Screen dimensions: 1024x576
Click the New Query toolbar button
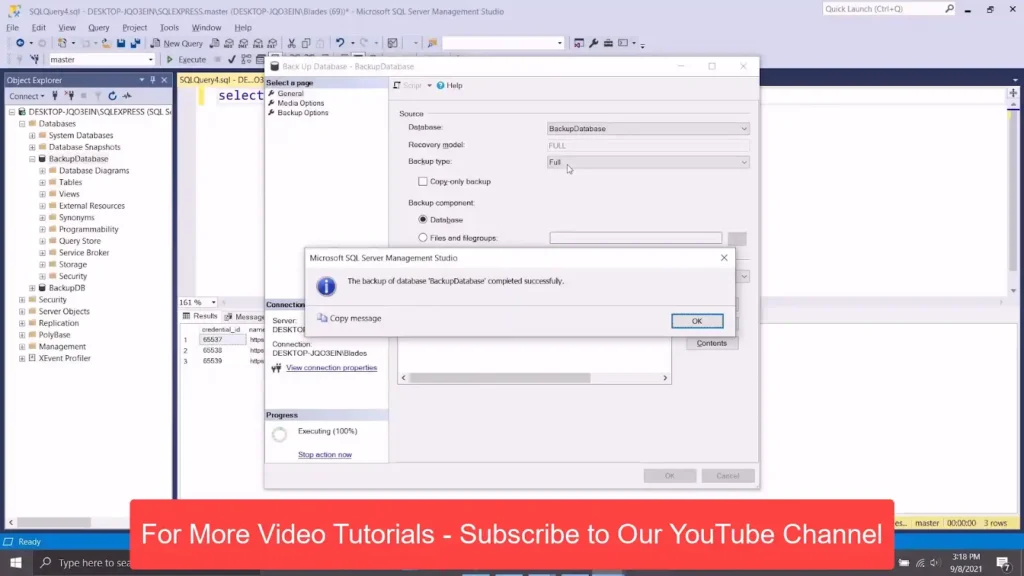click(x=176, y=43)
